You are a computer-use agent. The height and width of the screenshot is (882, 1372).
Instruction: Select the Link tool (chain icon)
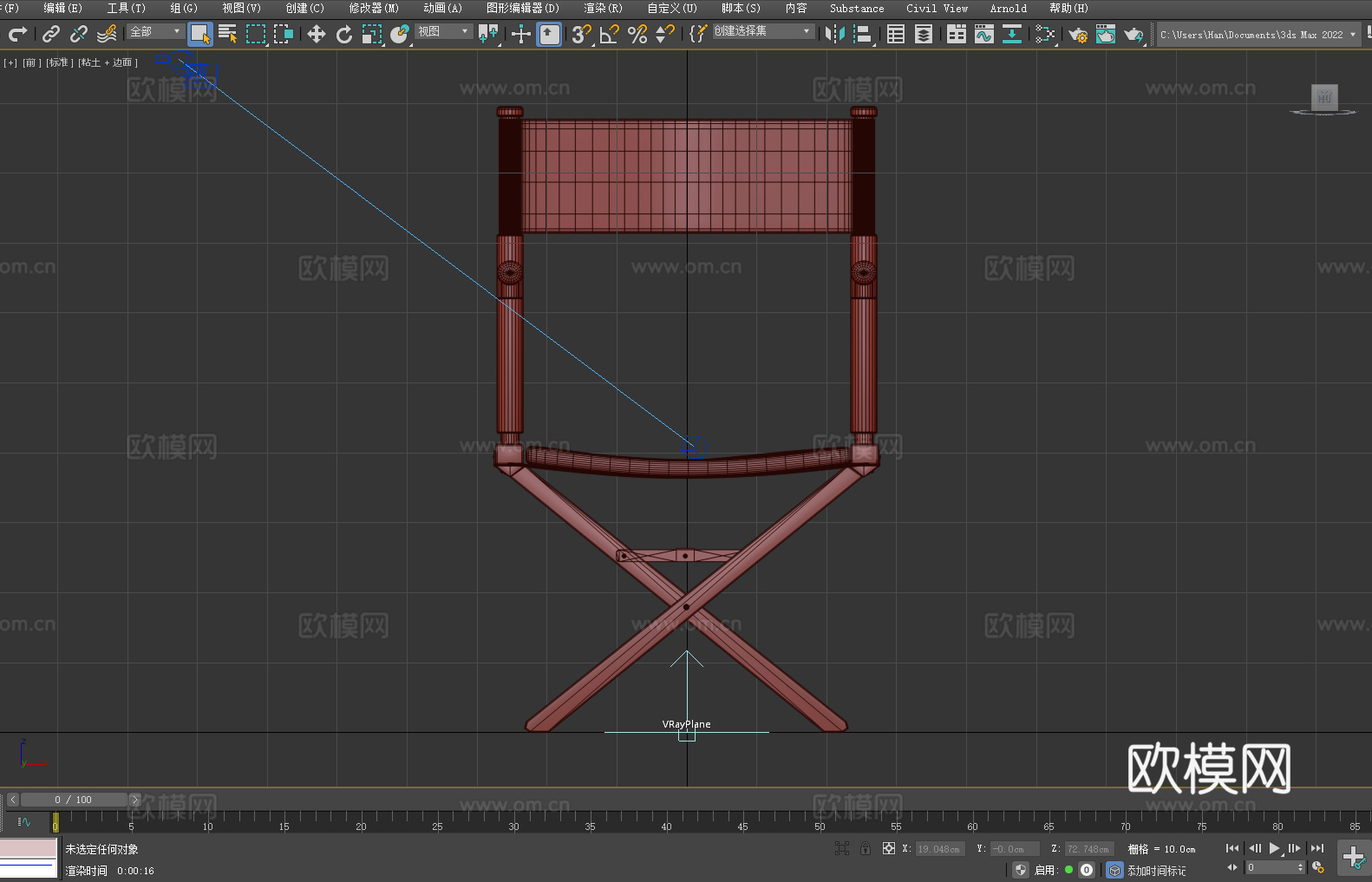click(x=51, y=34)
